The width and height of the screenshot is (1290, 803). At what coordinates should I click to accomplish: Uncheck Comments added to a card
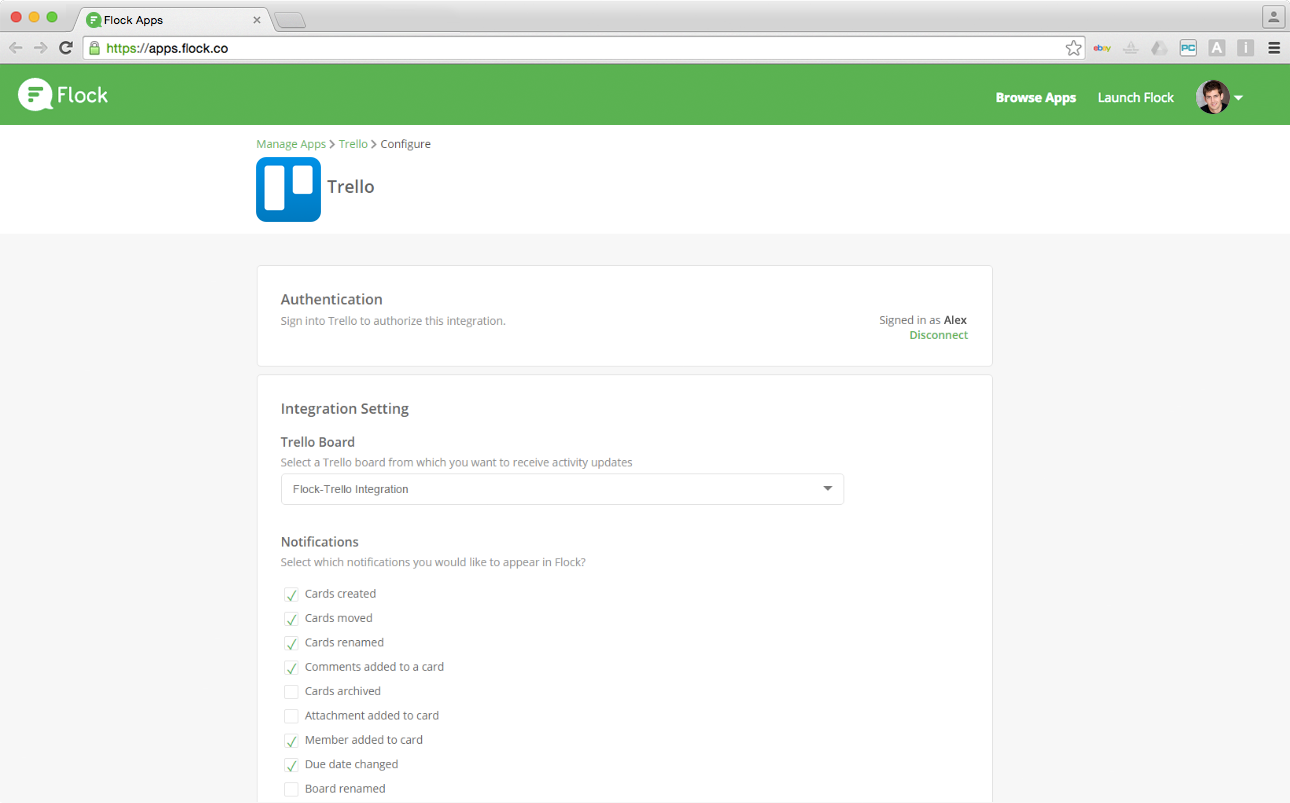[x=291, y=667]
